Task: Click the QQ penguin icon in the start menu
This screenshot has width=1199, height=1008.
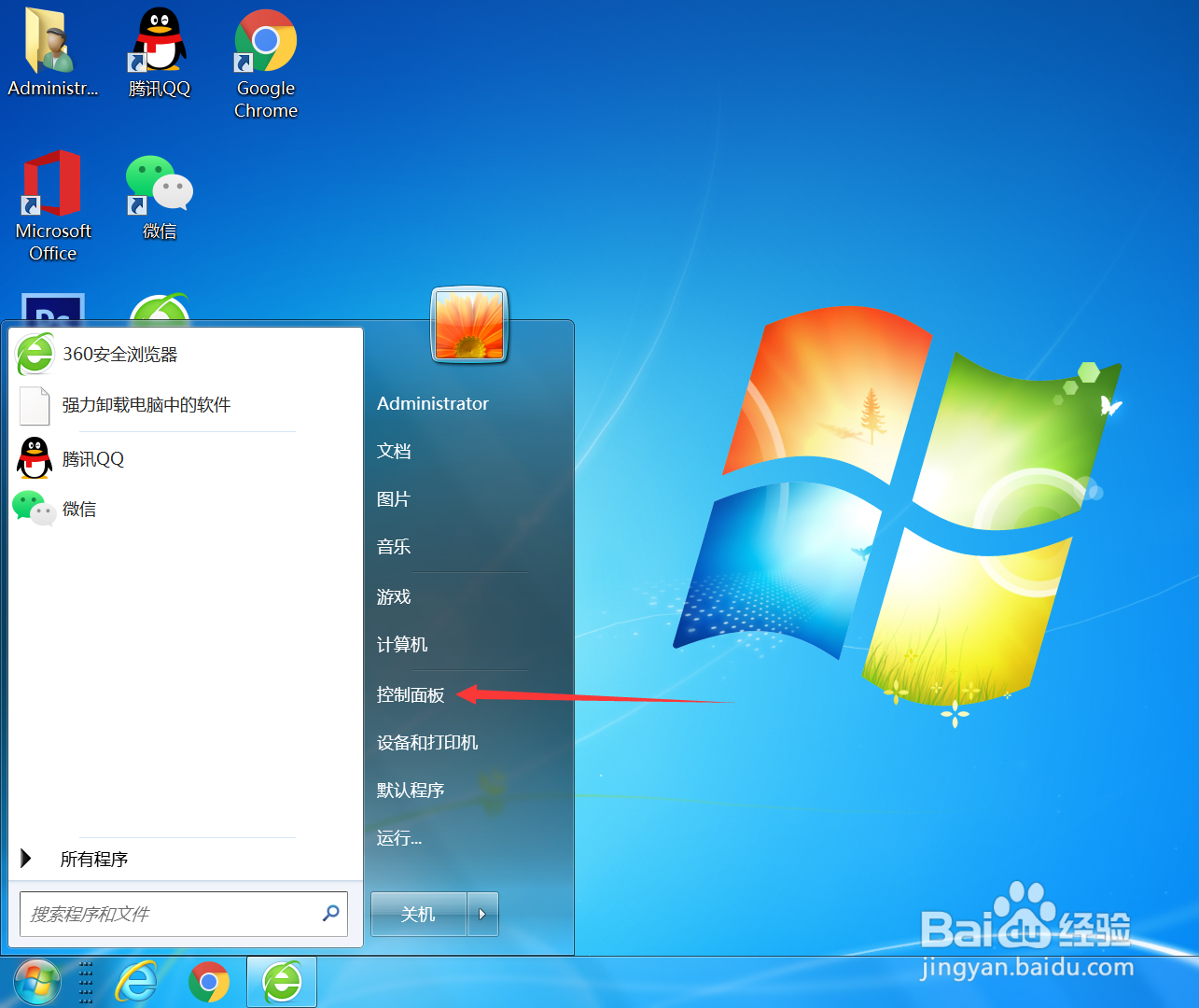Action: pos(35,458)
